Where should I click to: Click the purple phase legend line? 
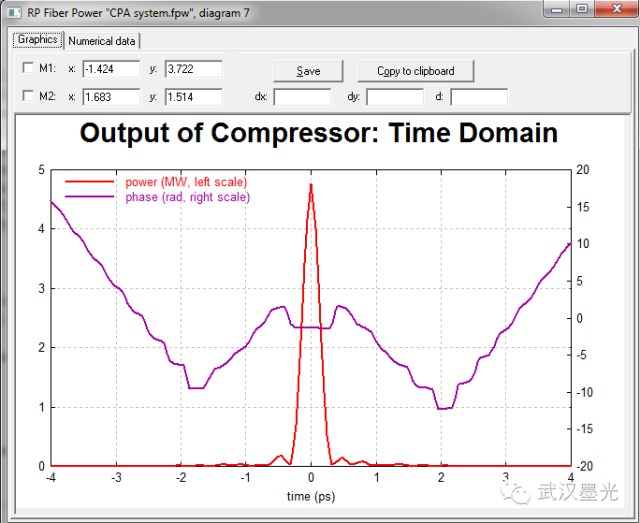(92, 198)
